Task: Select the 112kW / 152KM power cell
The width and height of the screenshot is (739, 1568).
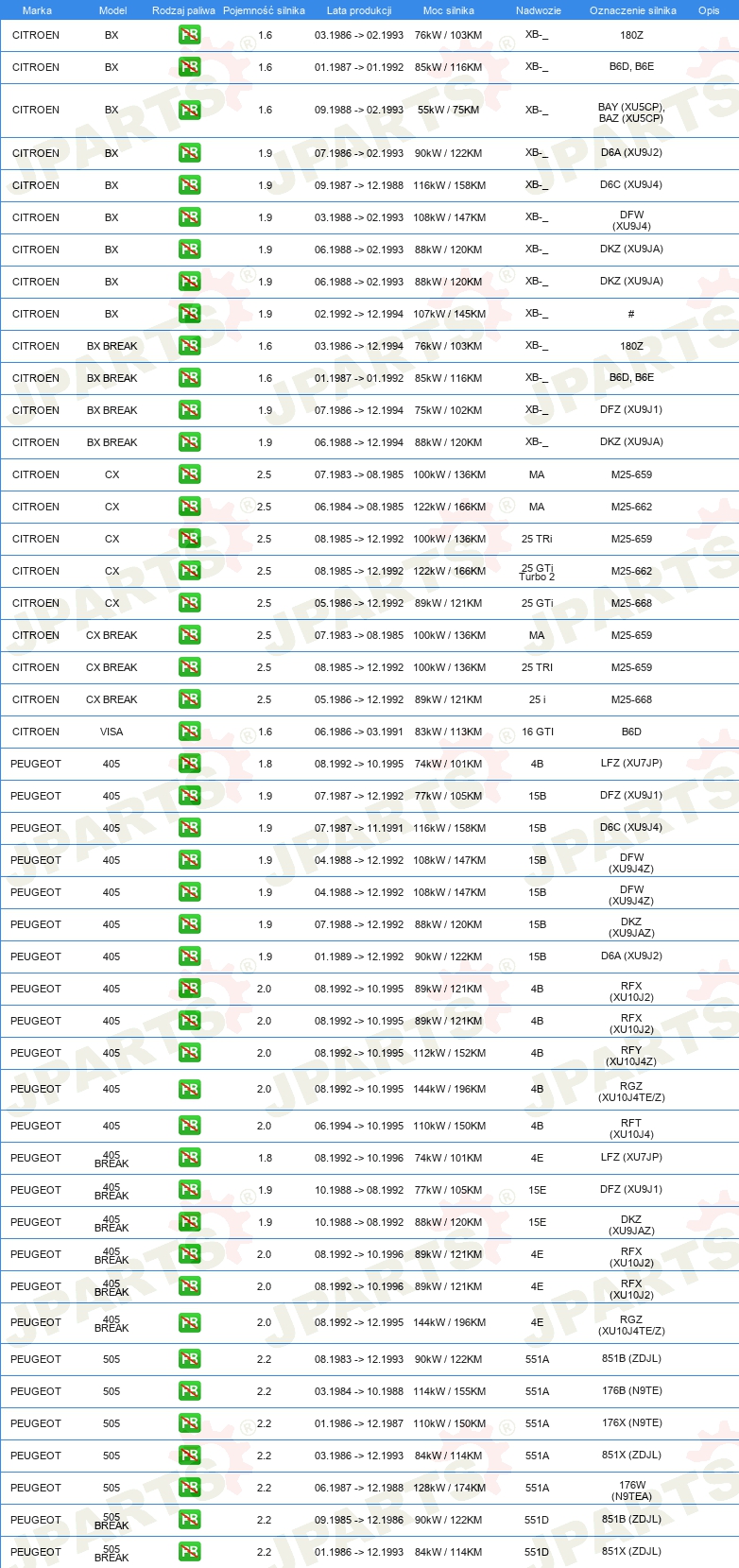Action: pyautogui.click(x=449, y=1053)
